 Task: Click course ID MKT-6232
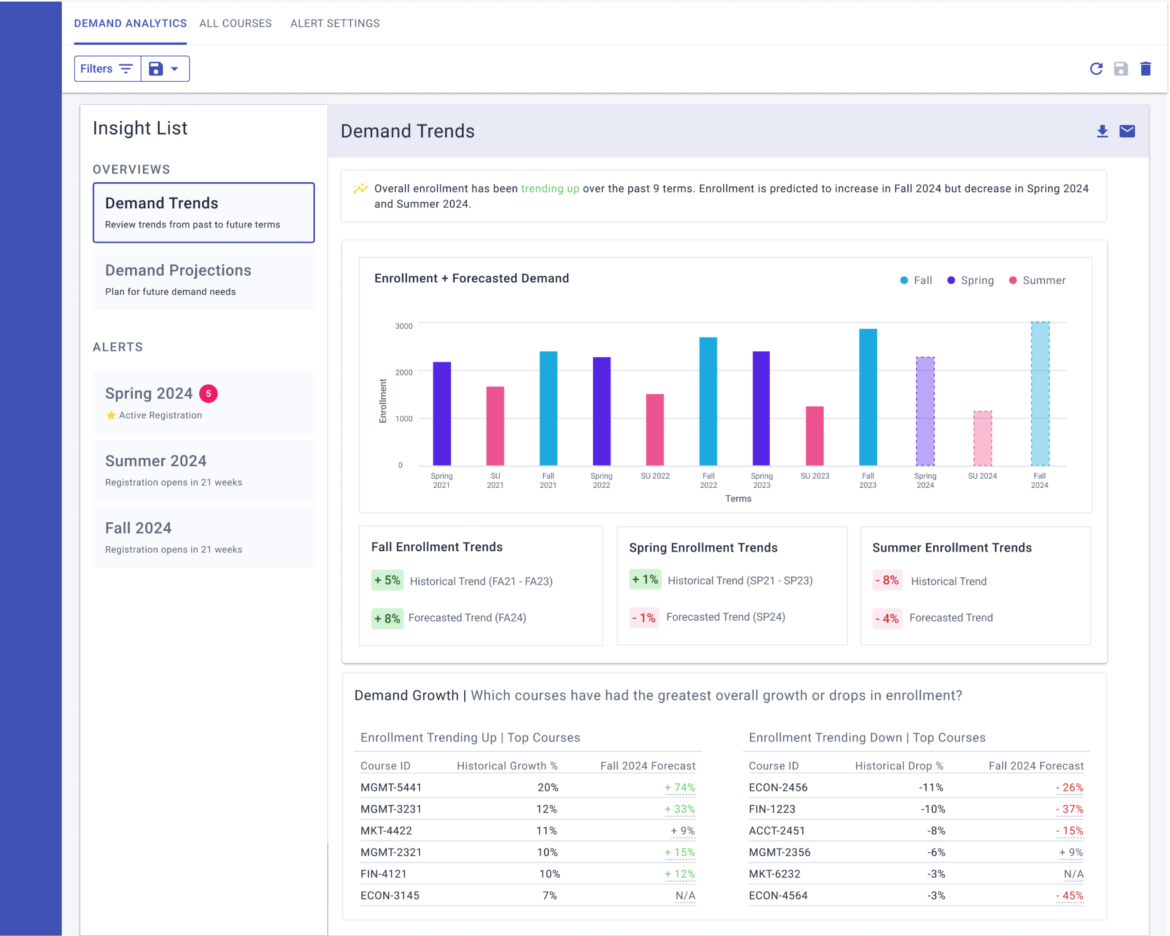point(775,874)
